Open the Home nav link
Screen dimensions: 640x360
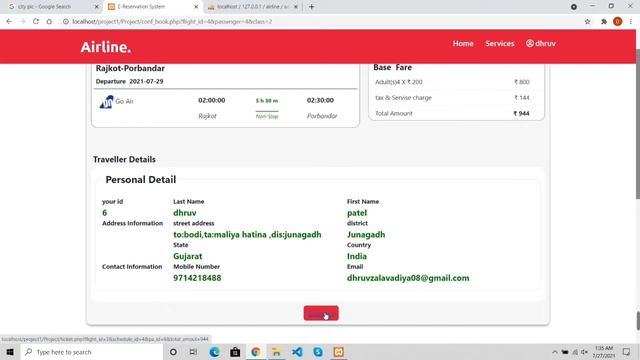click(463, 43)
